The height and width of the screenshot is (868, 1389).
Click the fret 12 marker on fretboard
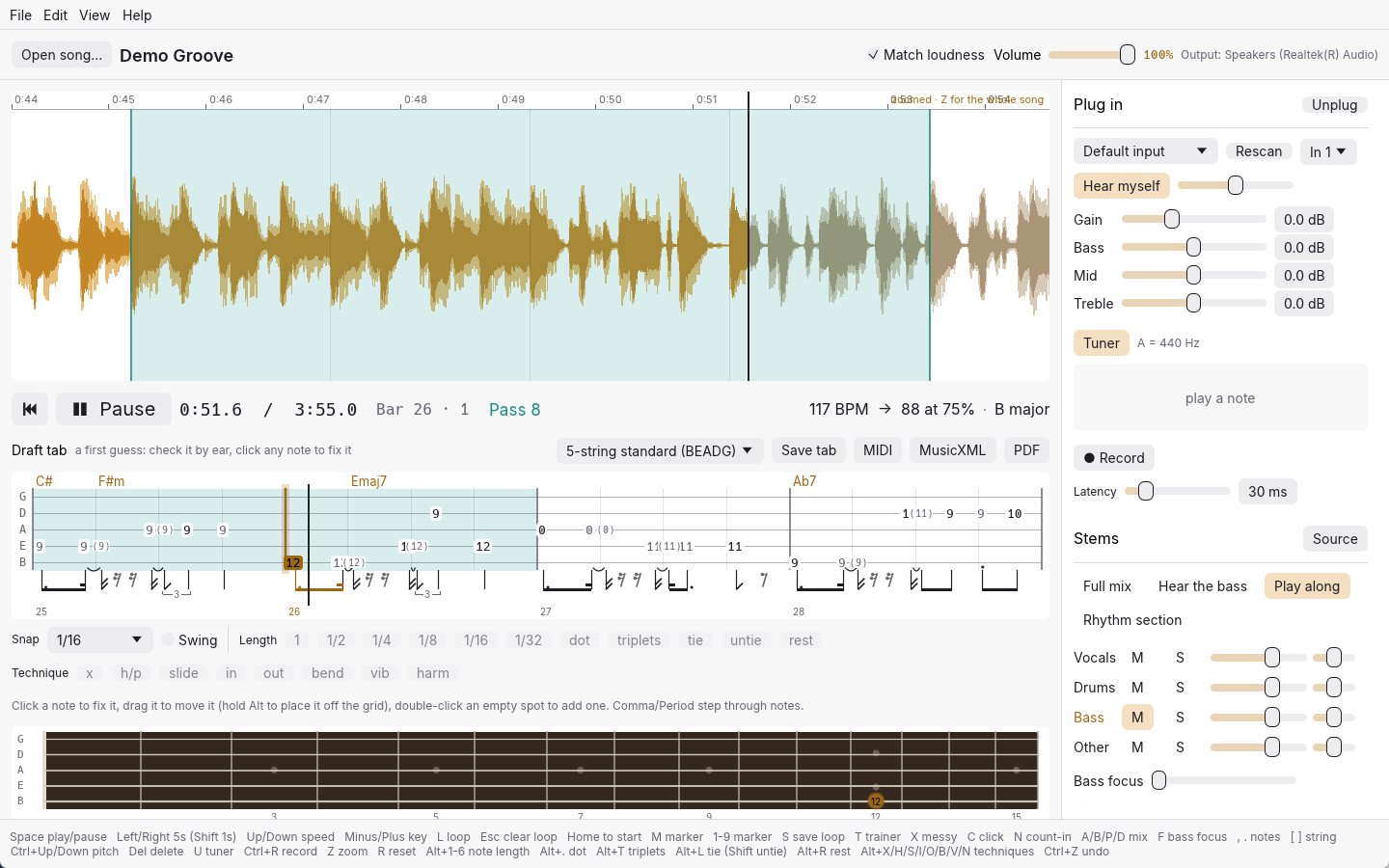pyautogui.click(x=876, y=800)
